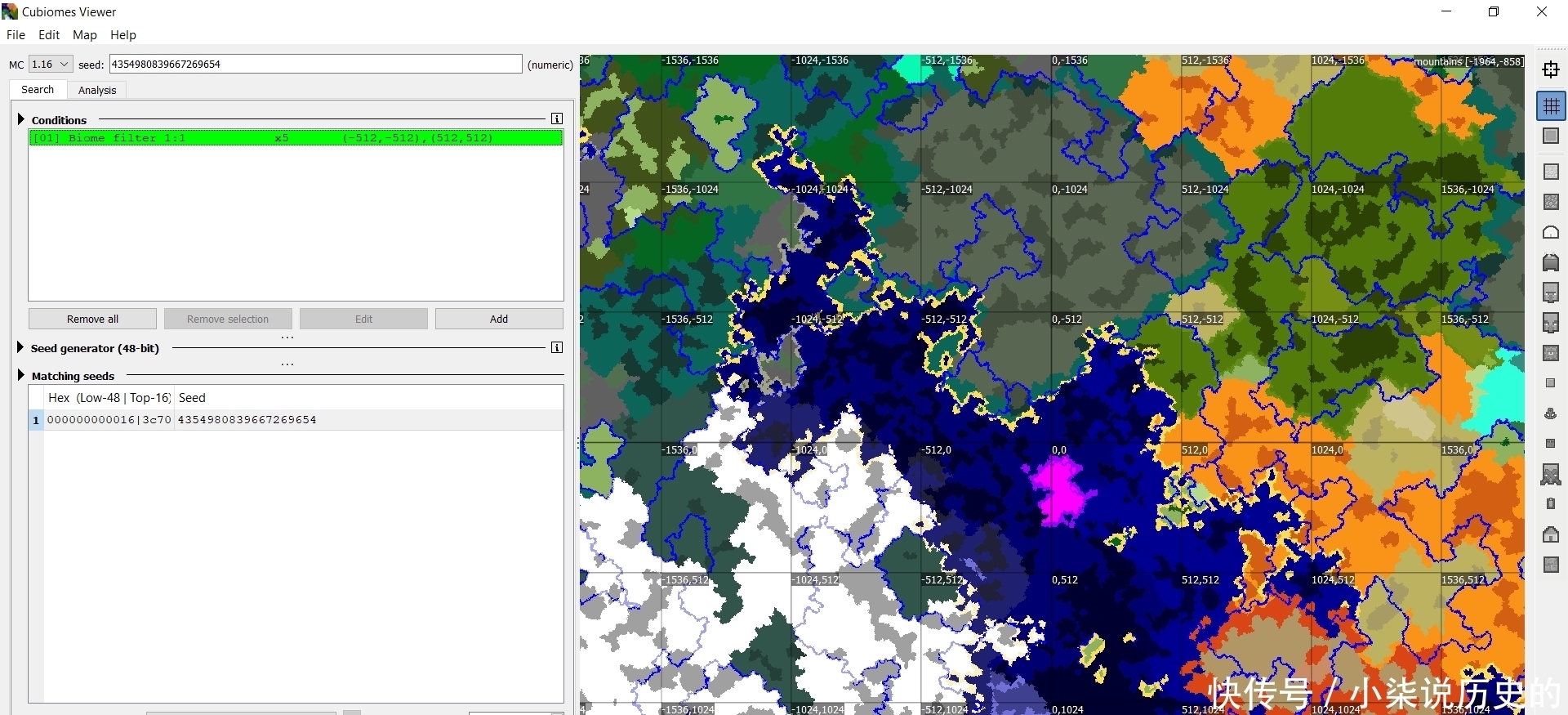This screenshot has height=715, width=1568.
Task: Click the (numeric) seed type label
Action: (x=550, y=65)
